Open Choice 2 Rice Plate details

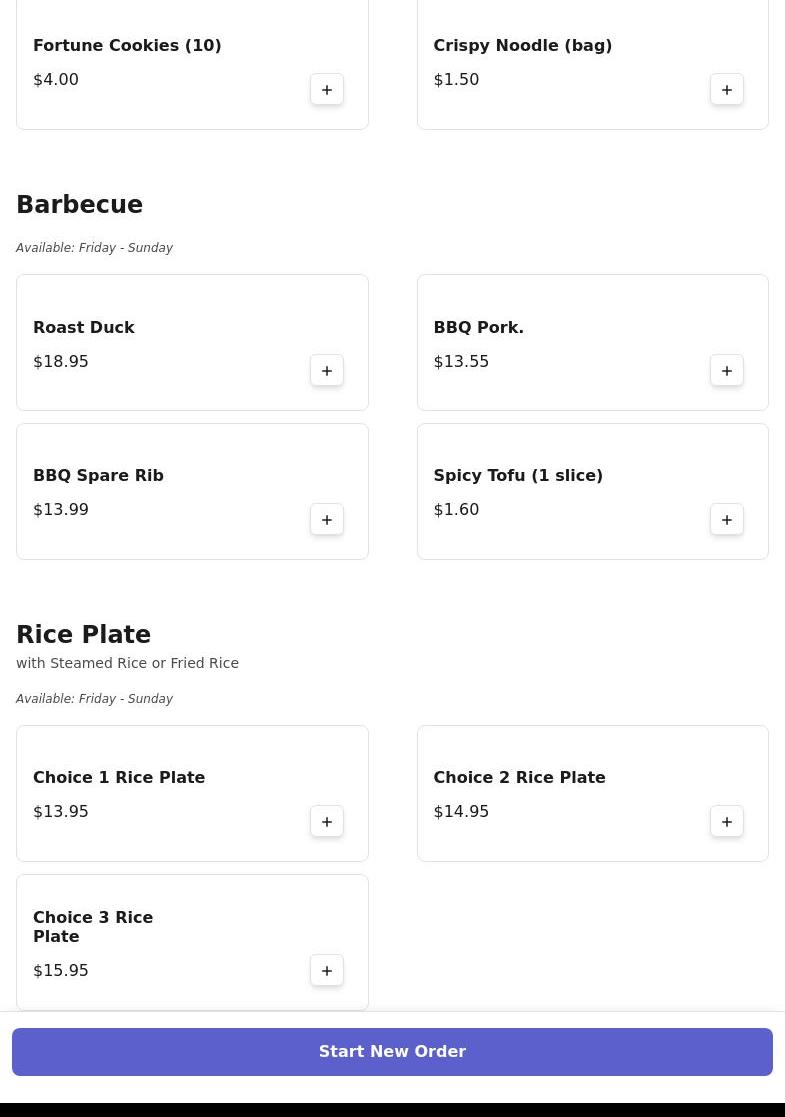pyautogui.click(x=519, y=778)
